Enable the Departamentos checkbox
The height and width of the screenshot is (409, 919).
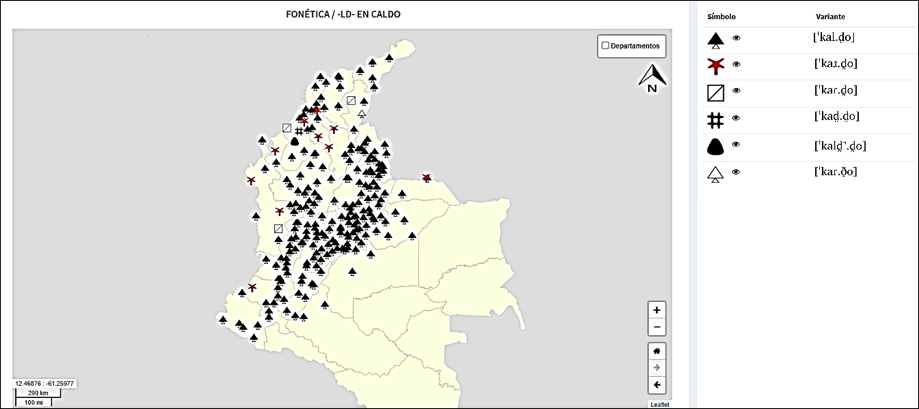tap(606, 46)
